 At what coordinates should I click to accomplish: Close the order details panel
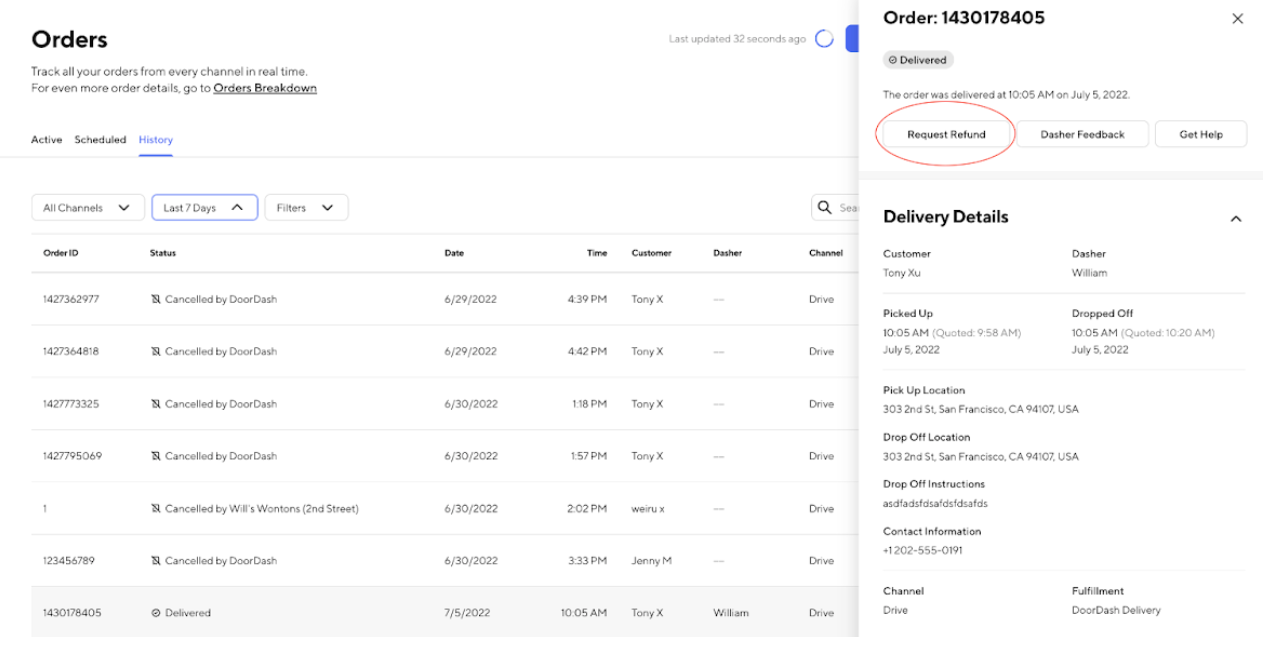click(x=1237, y=18)
